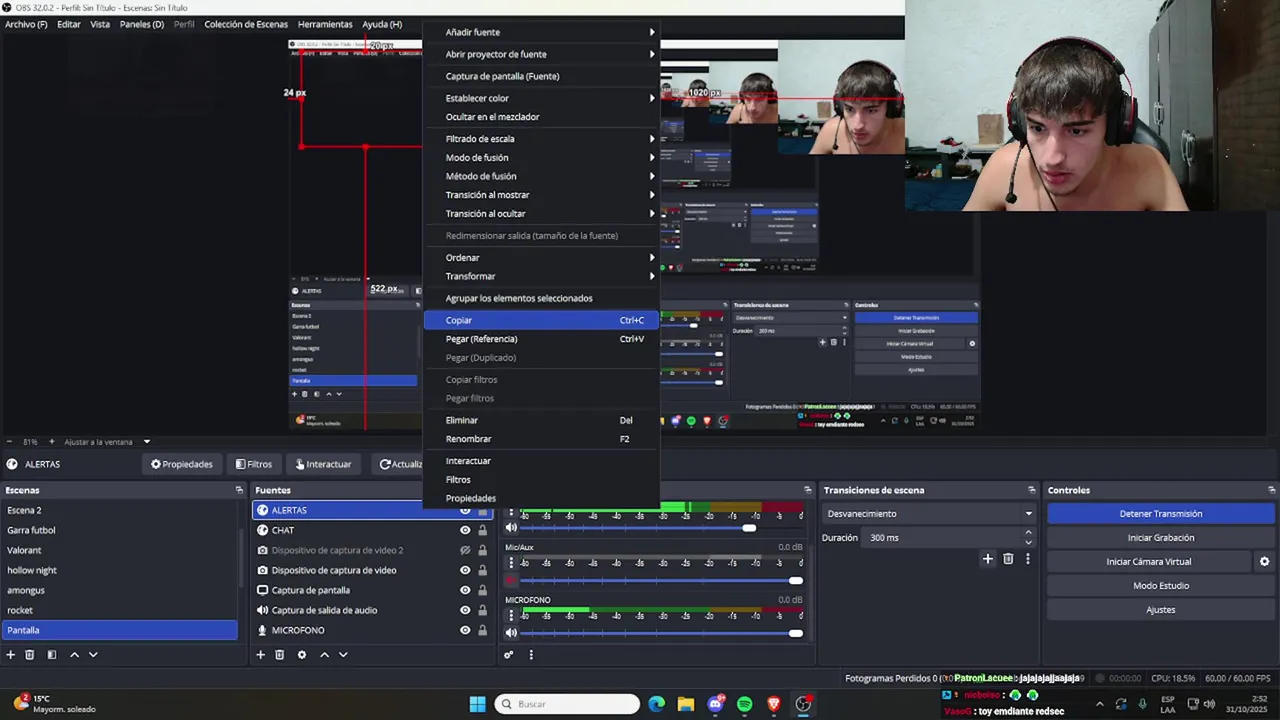Open virtual camera settings gear
The width and height of the screenshot is (1280, 720).
pos(1265,562)
